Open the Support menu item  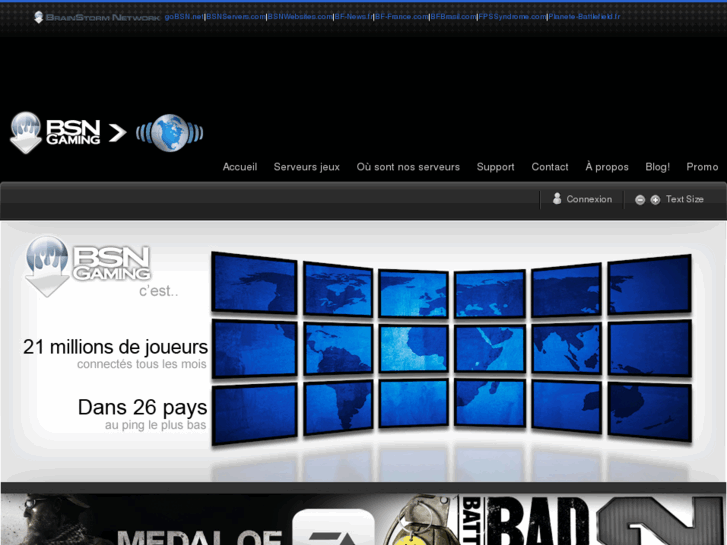tap(496, 167)
